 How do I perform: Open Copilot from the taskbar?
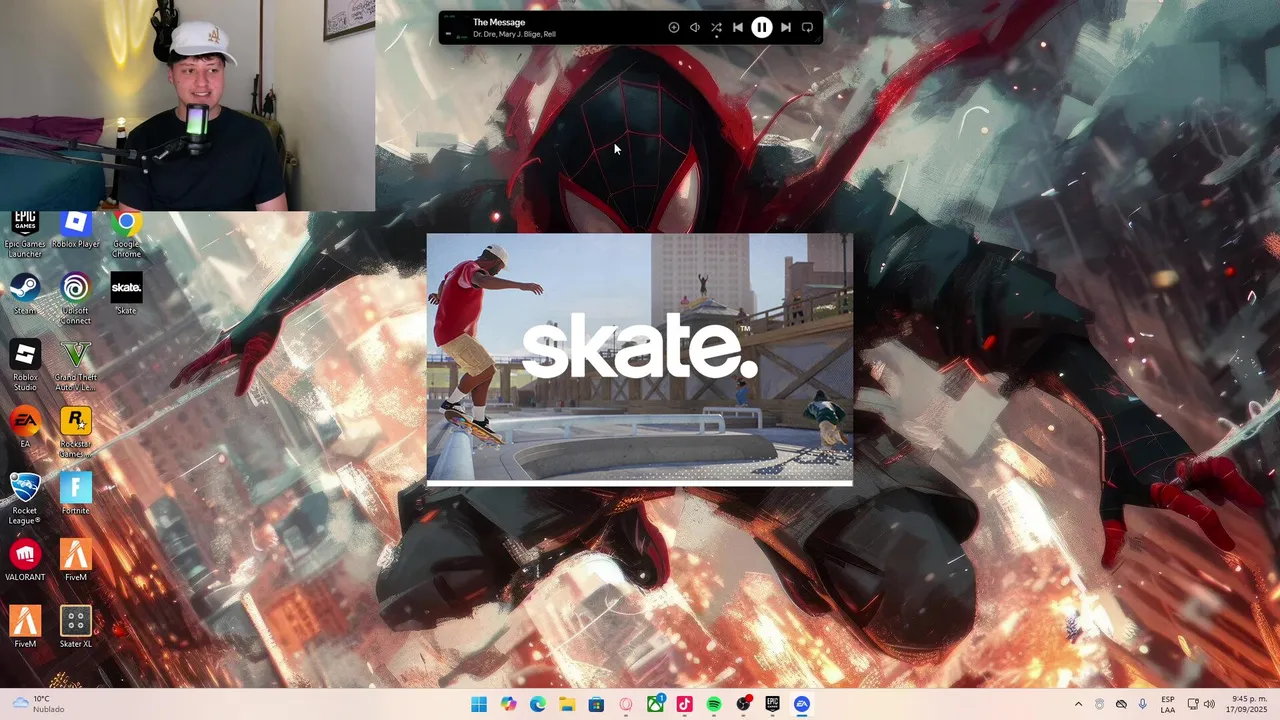(508, 704)
